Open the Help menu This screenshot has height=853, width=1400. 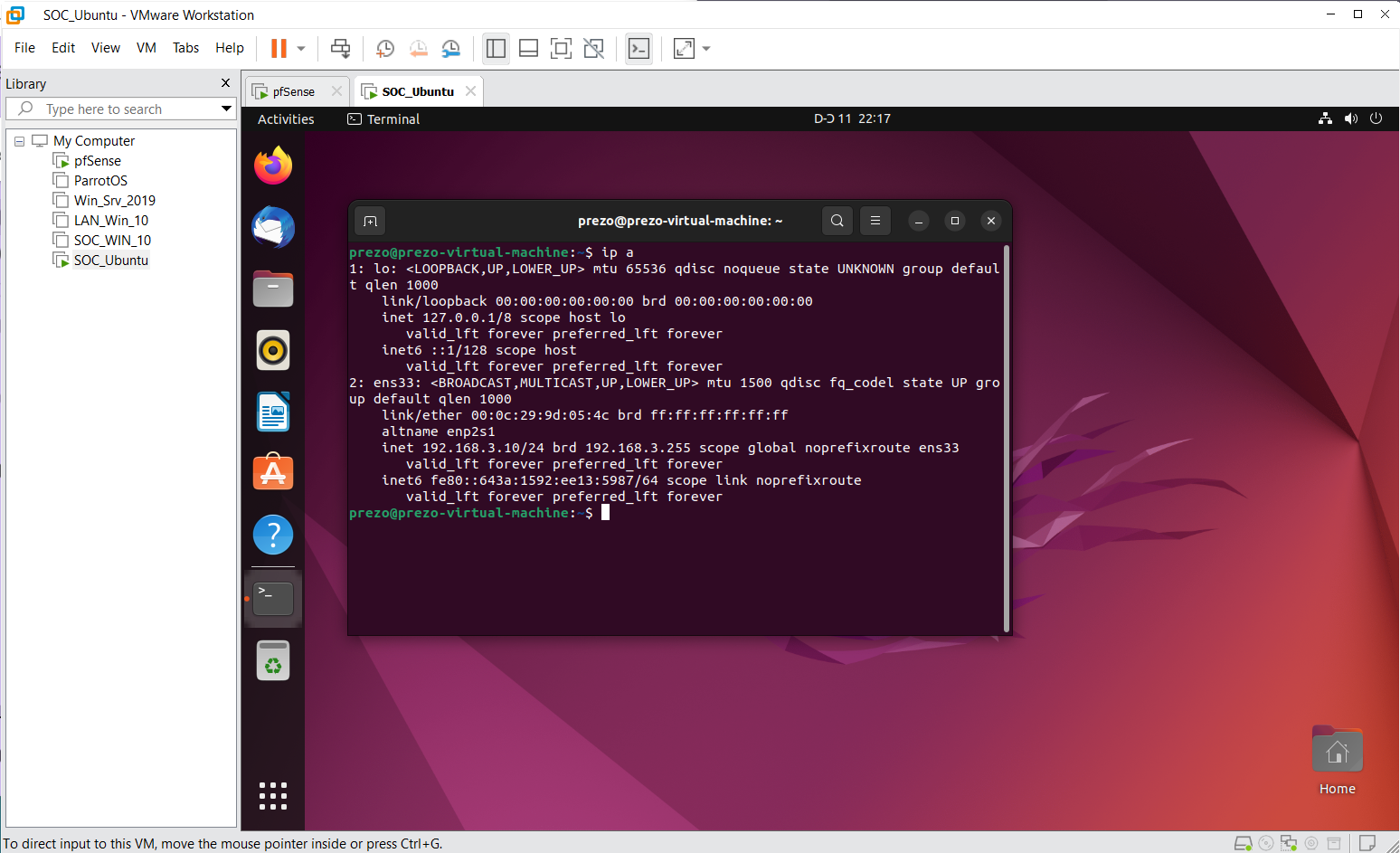[x=230, y=48]
